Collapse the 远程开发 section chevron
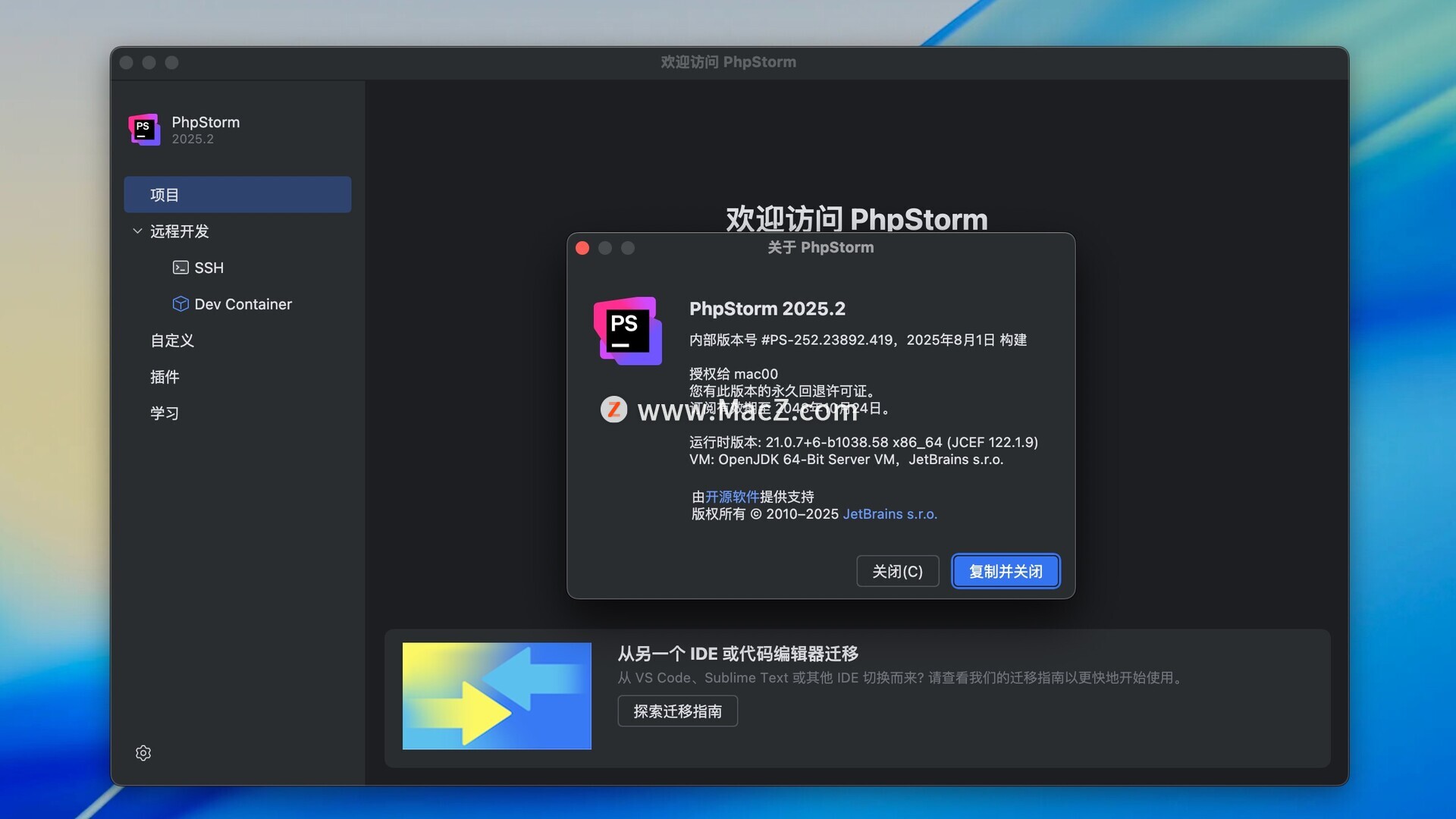Viewport: 1456px width, 819px height. pyautogui.click(x=137, y=231)
